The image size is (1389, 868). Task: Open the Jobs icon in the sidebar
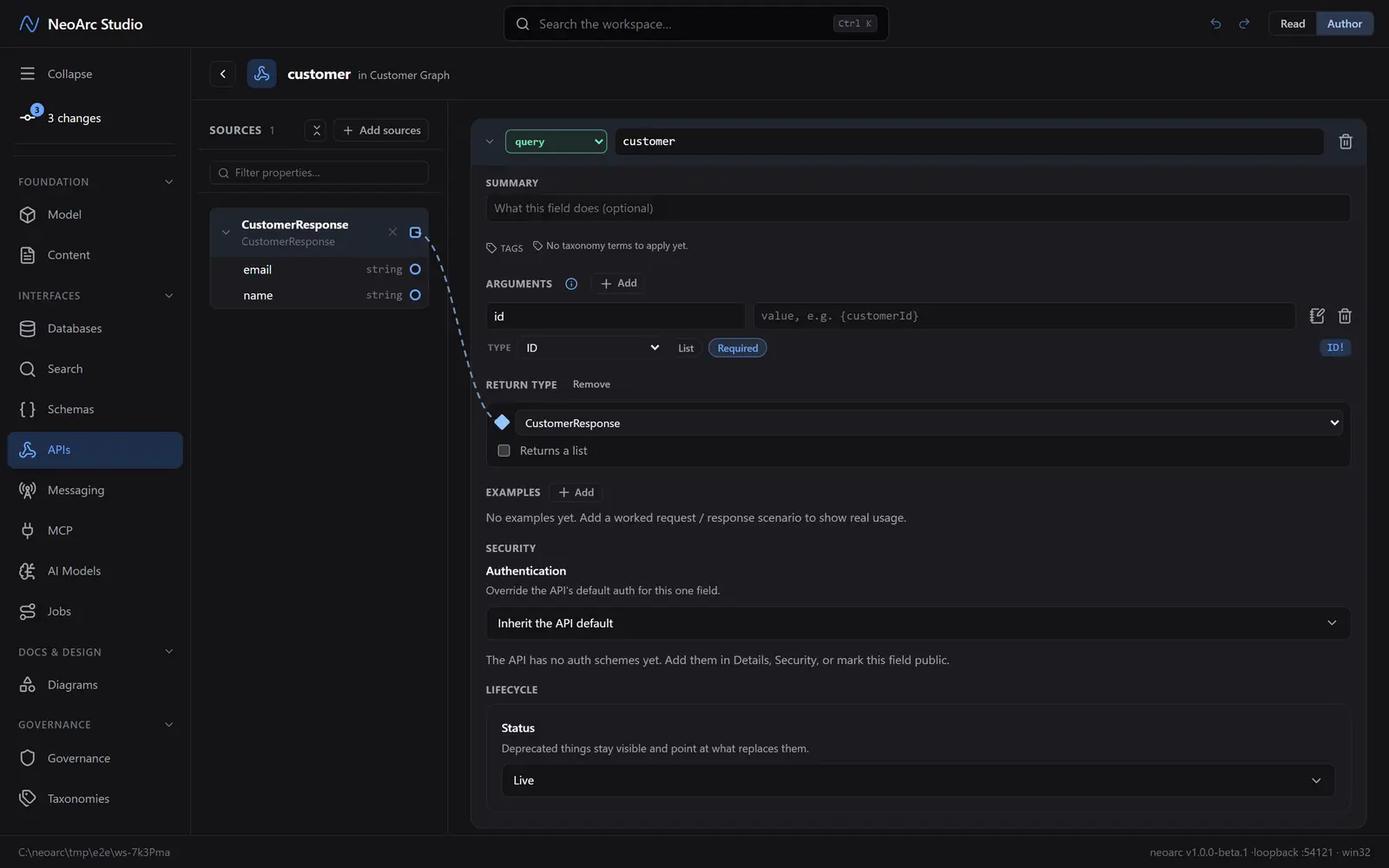pos(28,611)
